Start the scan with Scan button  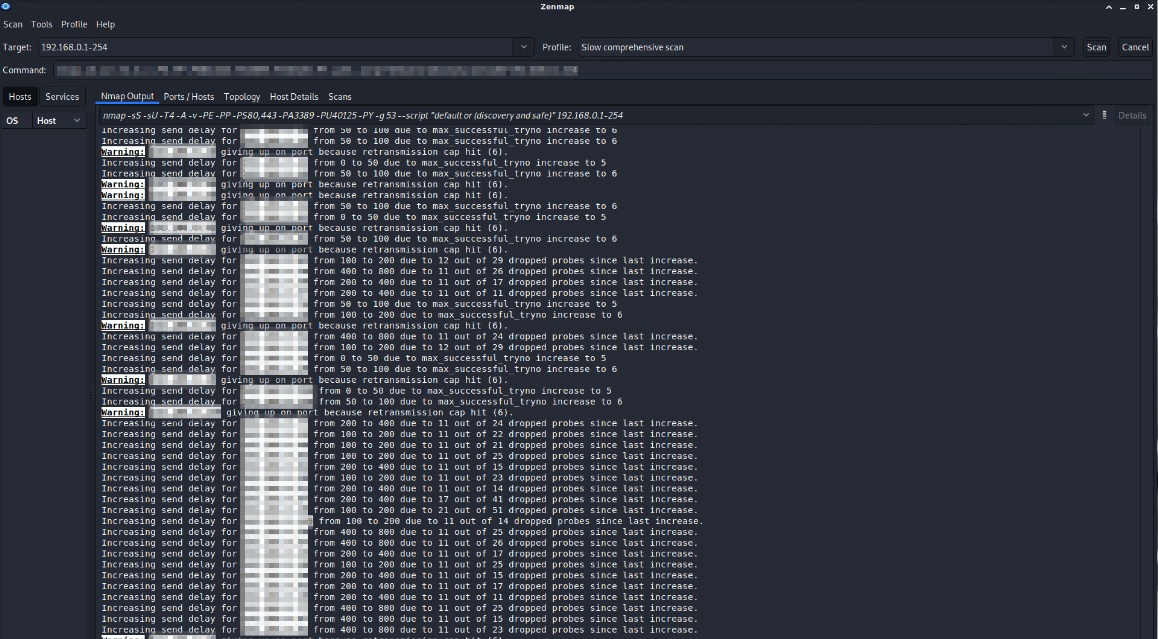(1096, 47)
